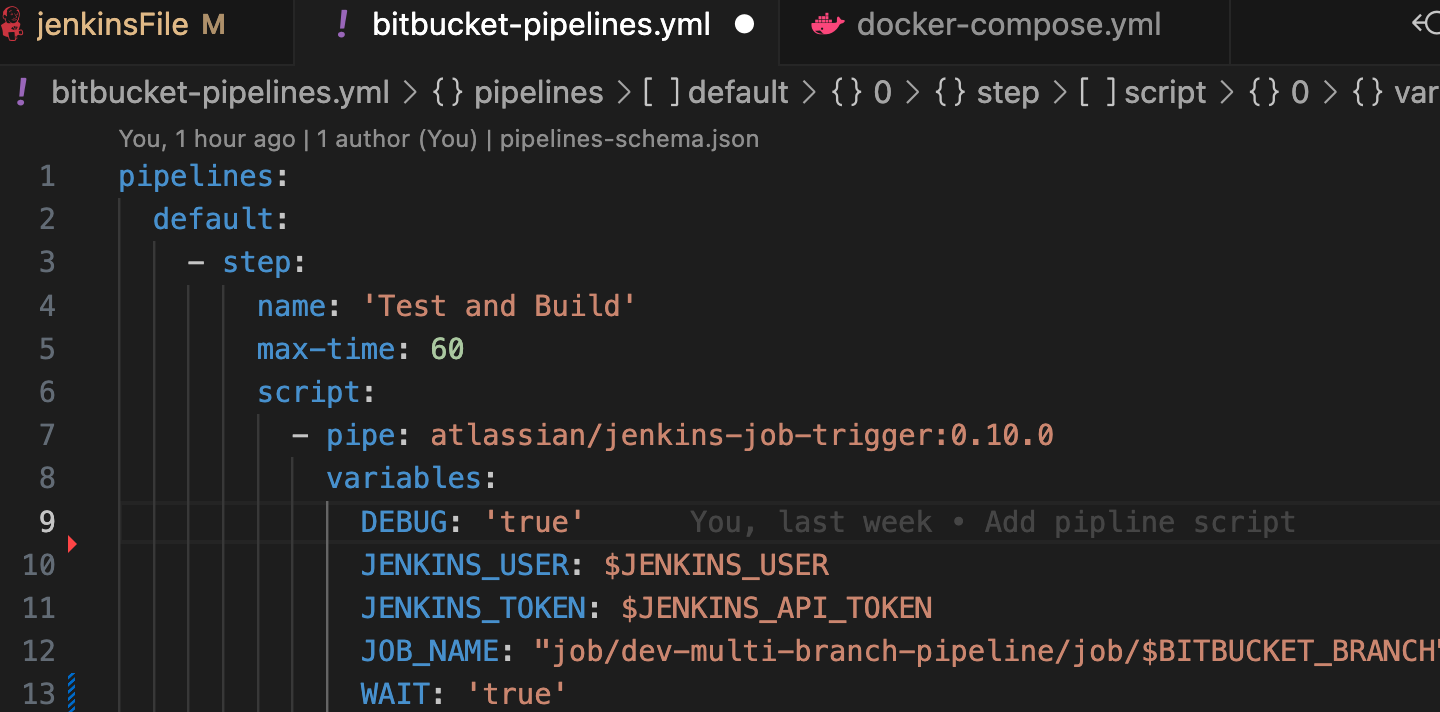This screenshot has width=1440, height=712.
Task: Click the job/dev-multi-branch-pipeline string value
Action: (987, 651)
